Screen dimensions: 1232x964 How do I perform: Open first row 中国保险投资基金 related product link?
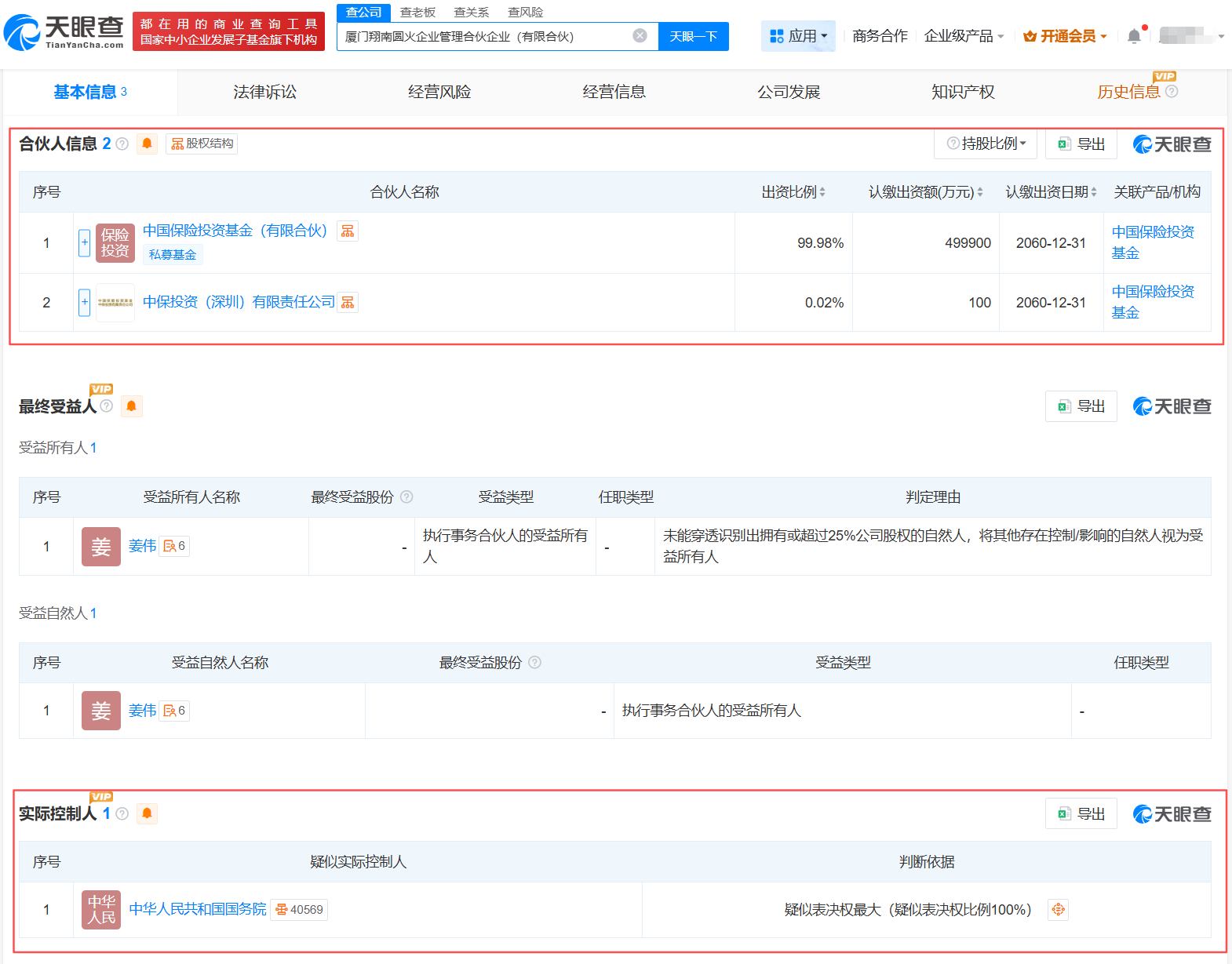click(1153, 242)
